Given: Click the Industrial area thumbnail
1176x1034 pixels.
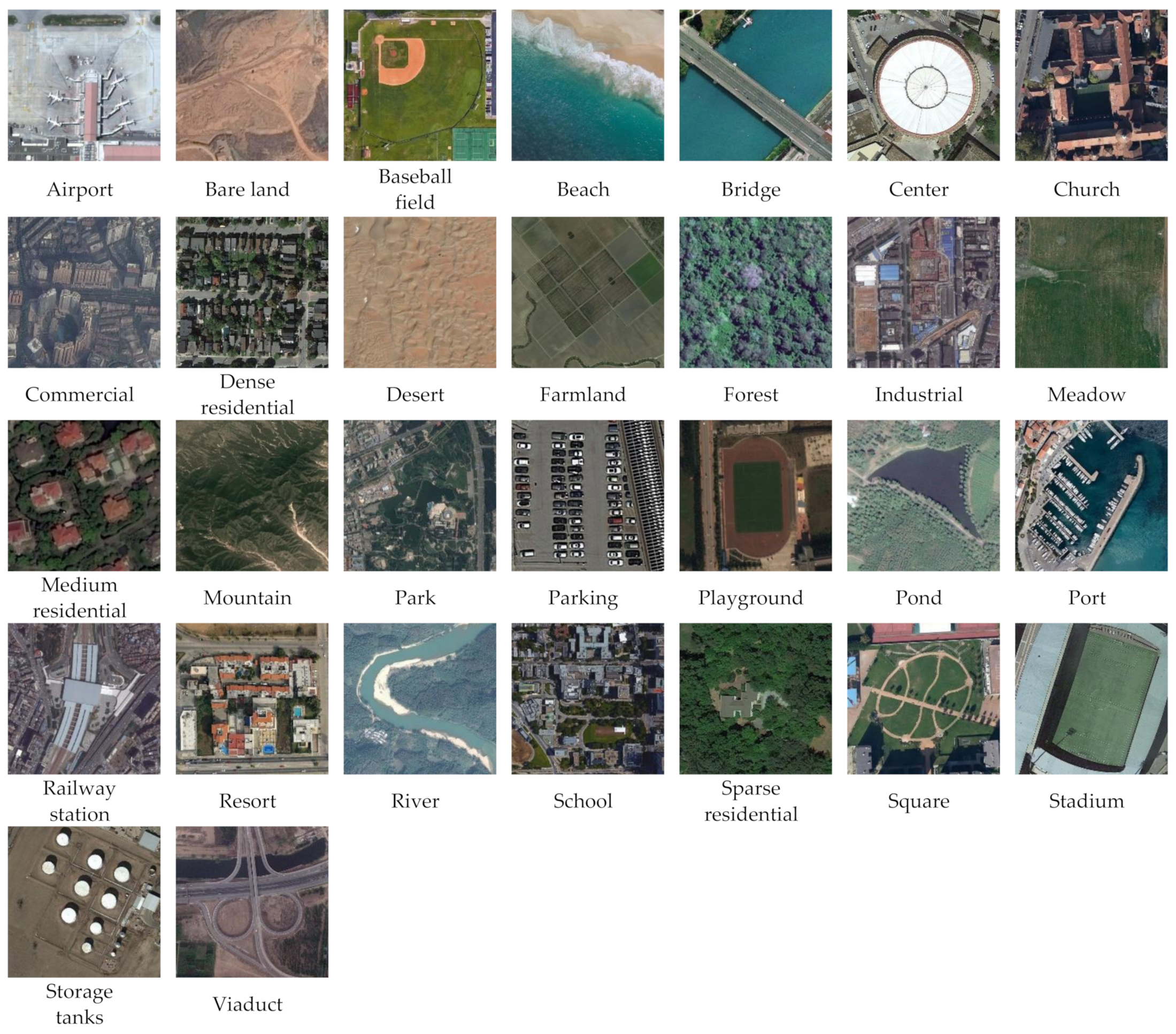Looking at the screenshot, I should (924, 292).
